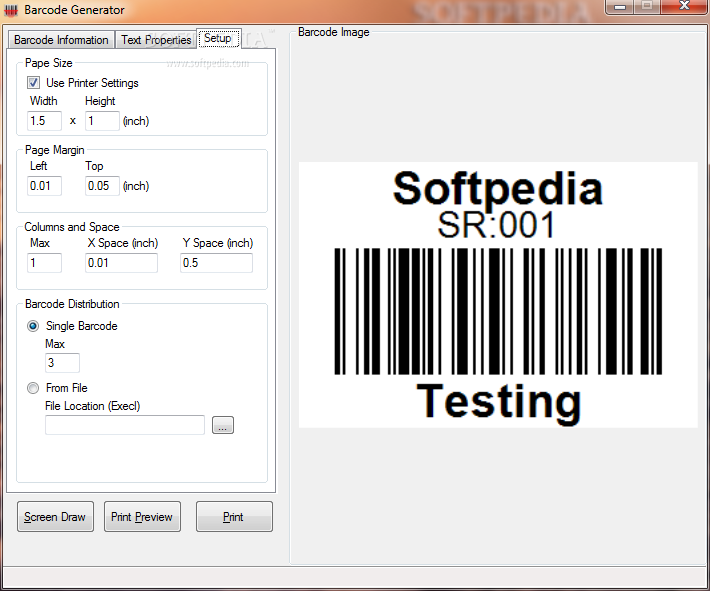Select the Setup tab
Screen dimensions: 710x591
coord(218,38)
